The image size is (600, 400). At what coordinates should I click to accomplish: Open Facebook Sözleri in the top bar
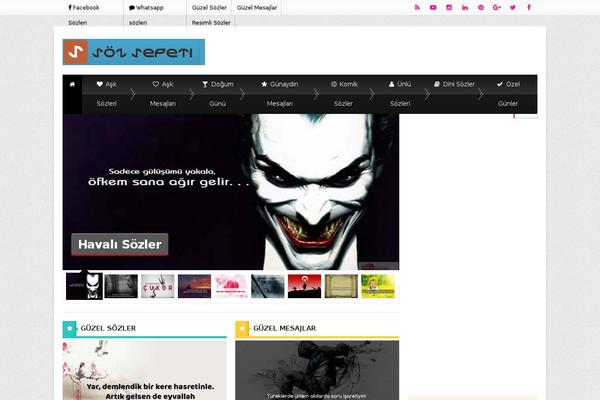[x=83, y=15]
